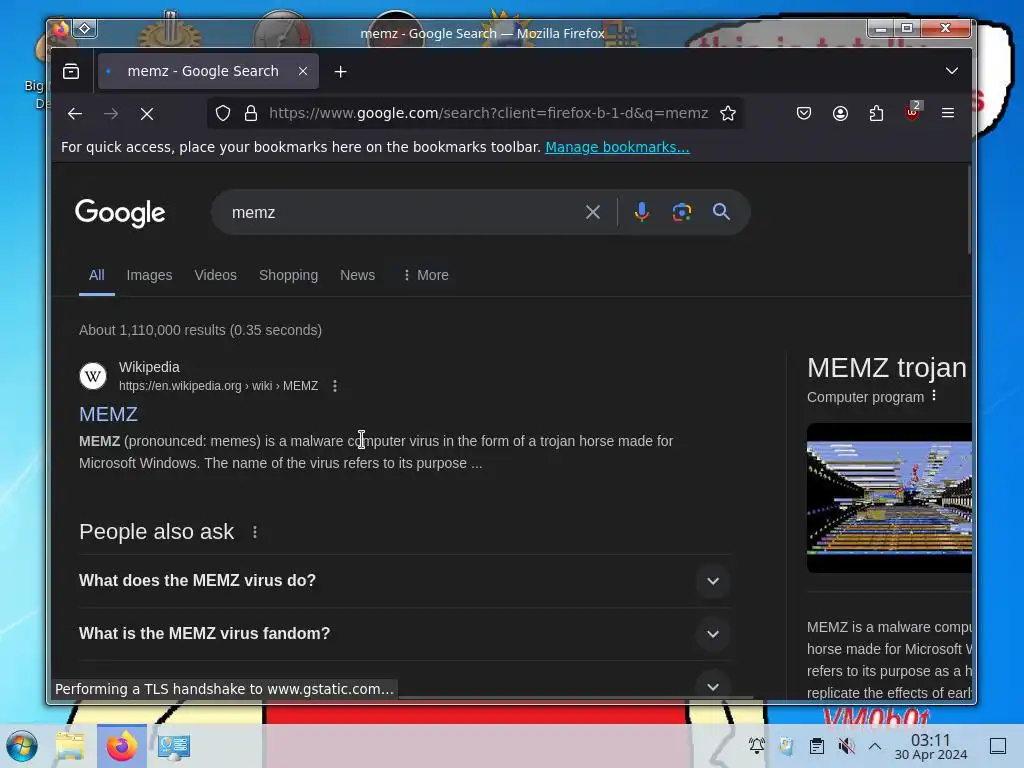This screenshot has height=768, width=1024.
Task: Click the show desktop button
Action: (x=998, y=746)
